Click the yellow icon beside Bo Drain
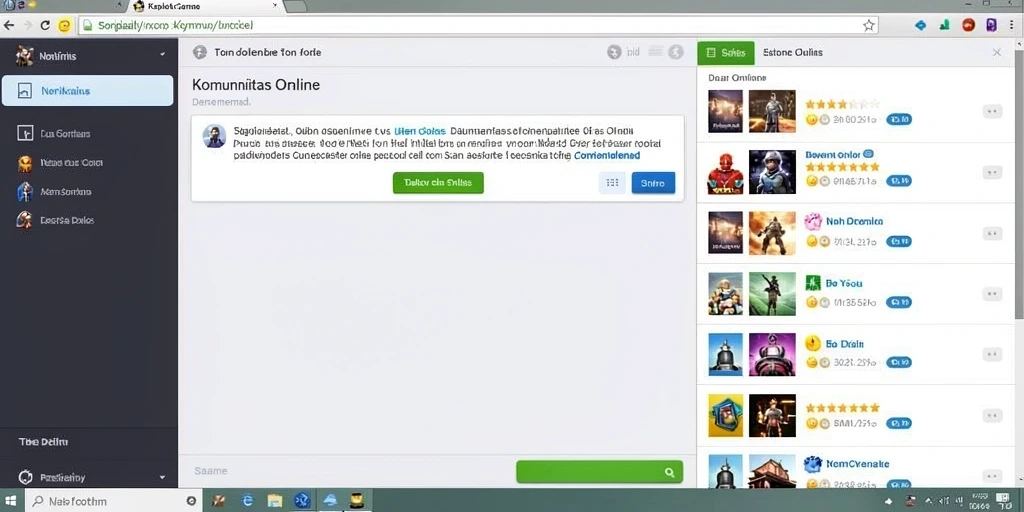Screen dimensions: 1024x512 click(x=813, y=343)
